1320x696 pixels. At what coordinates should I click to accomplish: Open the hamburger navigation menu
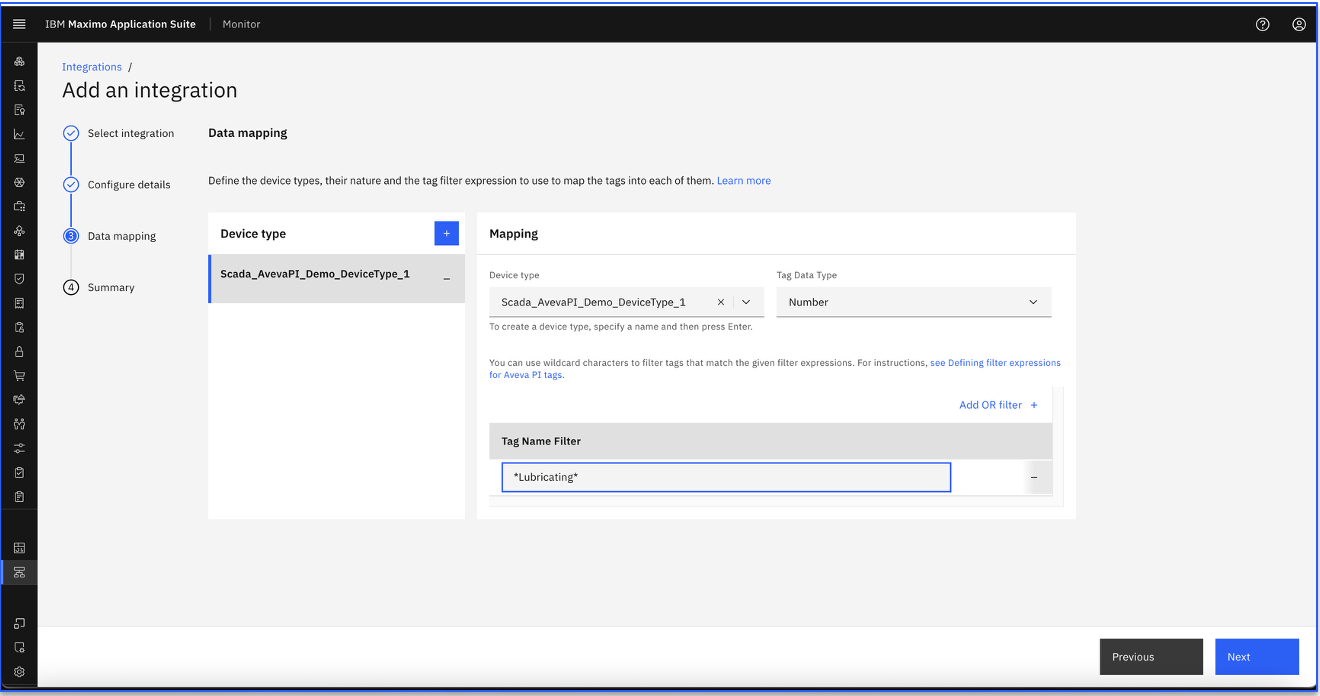pos(19,24)
